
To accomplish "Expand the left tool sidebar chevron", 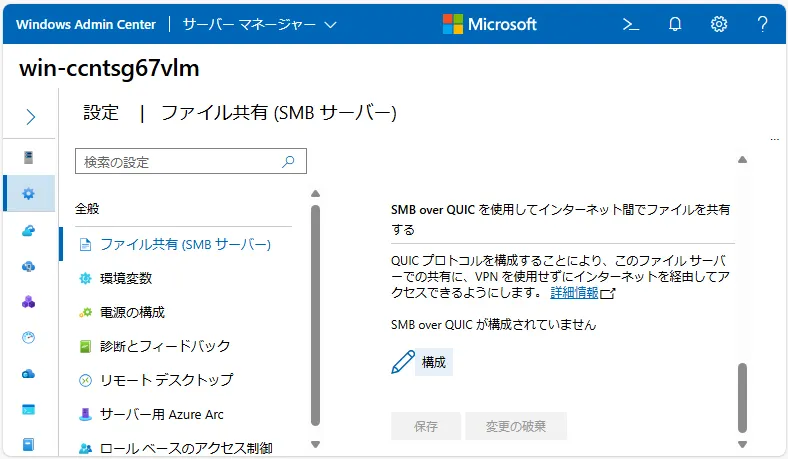I will pos(31,117).
